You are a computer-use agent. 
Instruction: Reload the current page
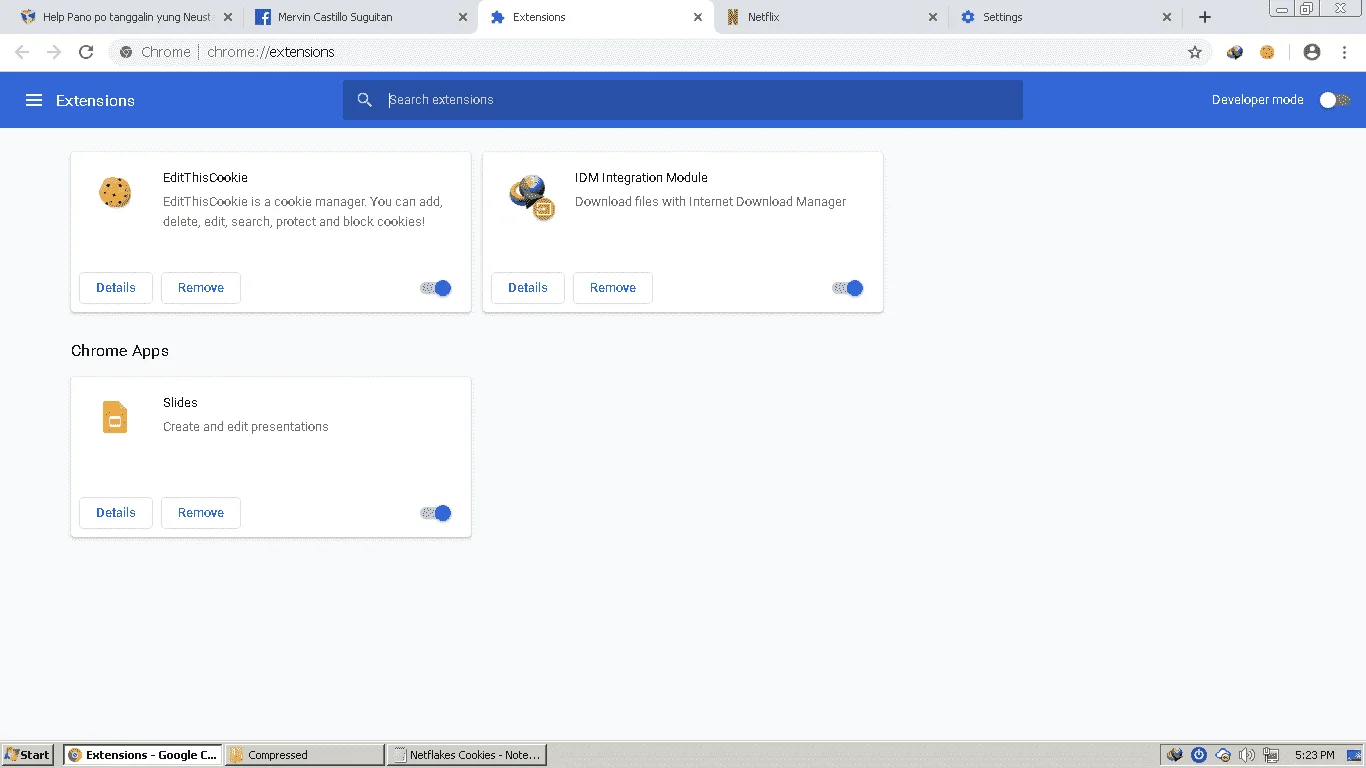(86, 52)
